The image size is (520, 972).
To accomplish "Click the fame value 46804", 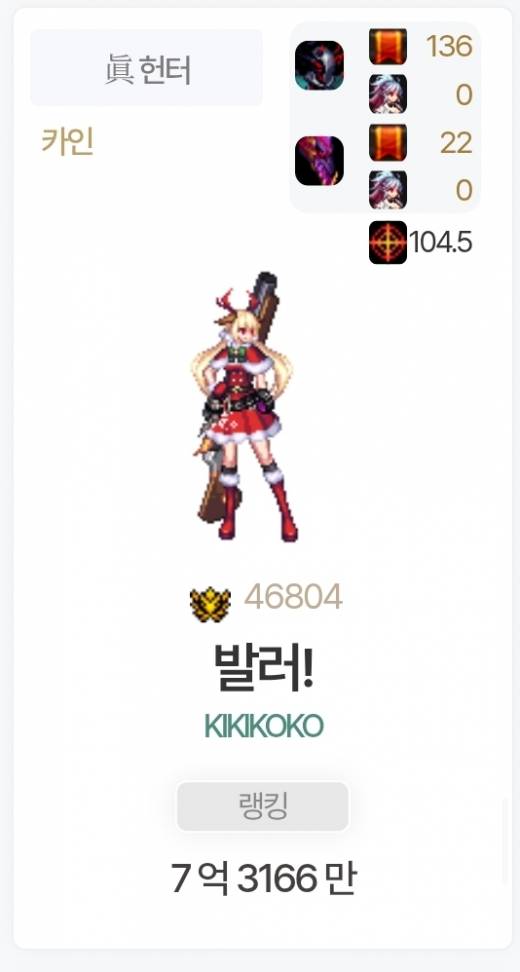I will 293,598.
